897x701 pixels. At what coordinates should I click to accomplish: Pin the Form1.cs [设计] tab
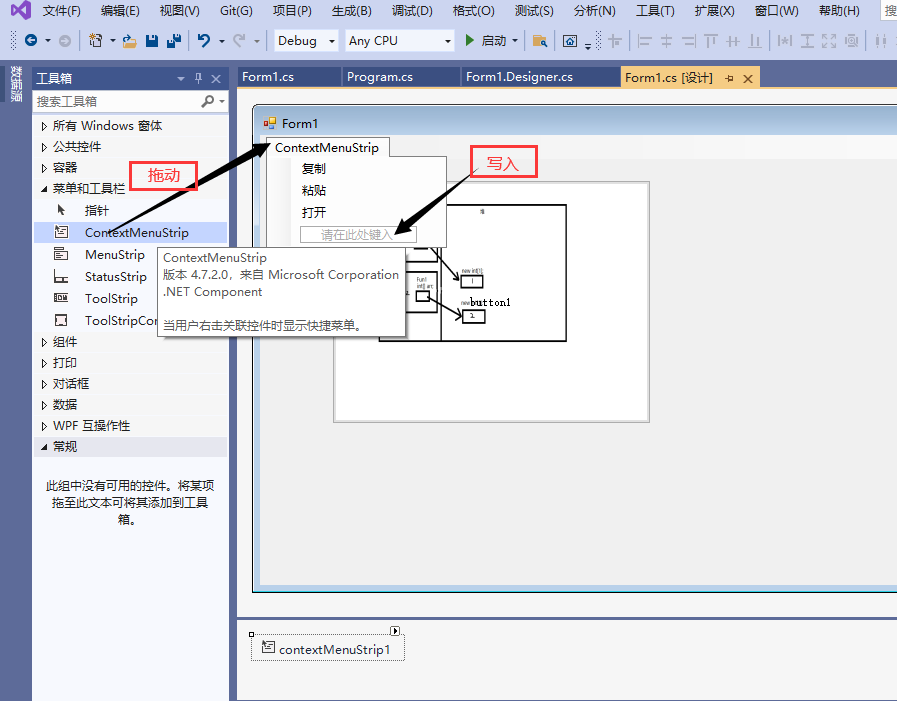point(729,78)
